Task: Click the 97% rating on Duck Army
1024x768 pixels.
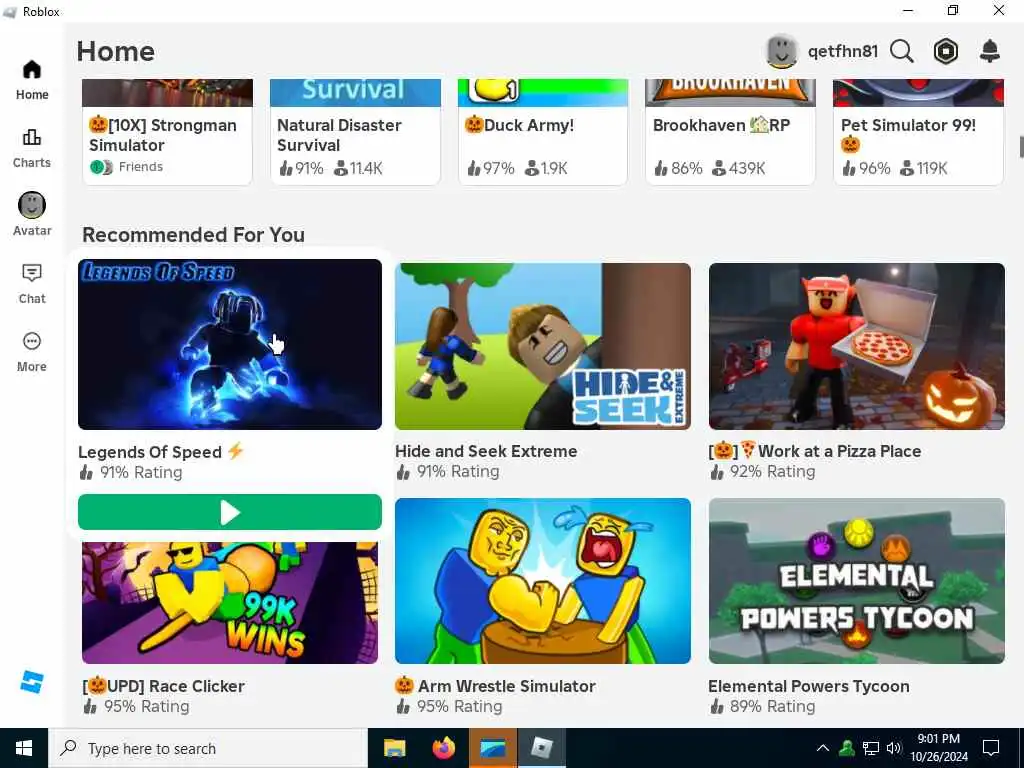Action: (x=491, y=168)
